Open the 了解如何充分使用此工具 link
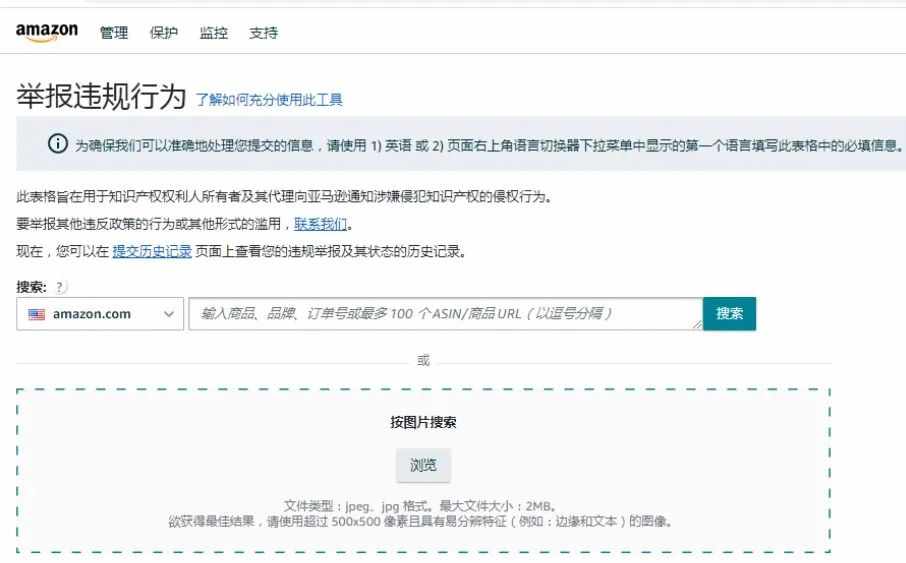The width and height of the screenshot is (906, 563). [269, 99]
